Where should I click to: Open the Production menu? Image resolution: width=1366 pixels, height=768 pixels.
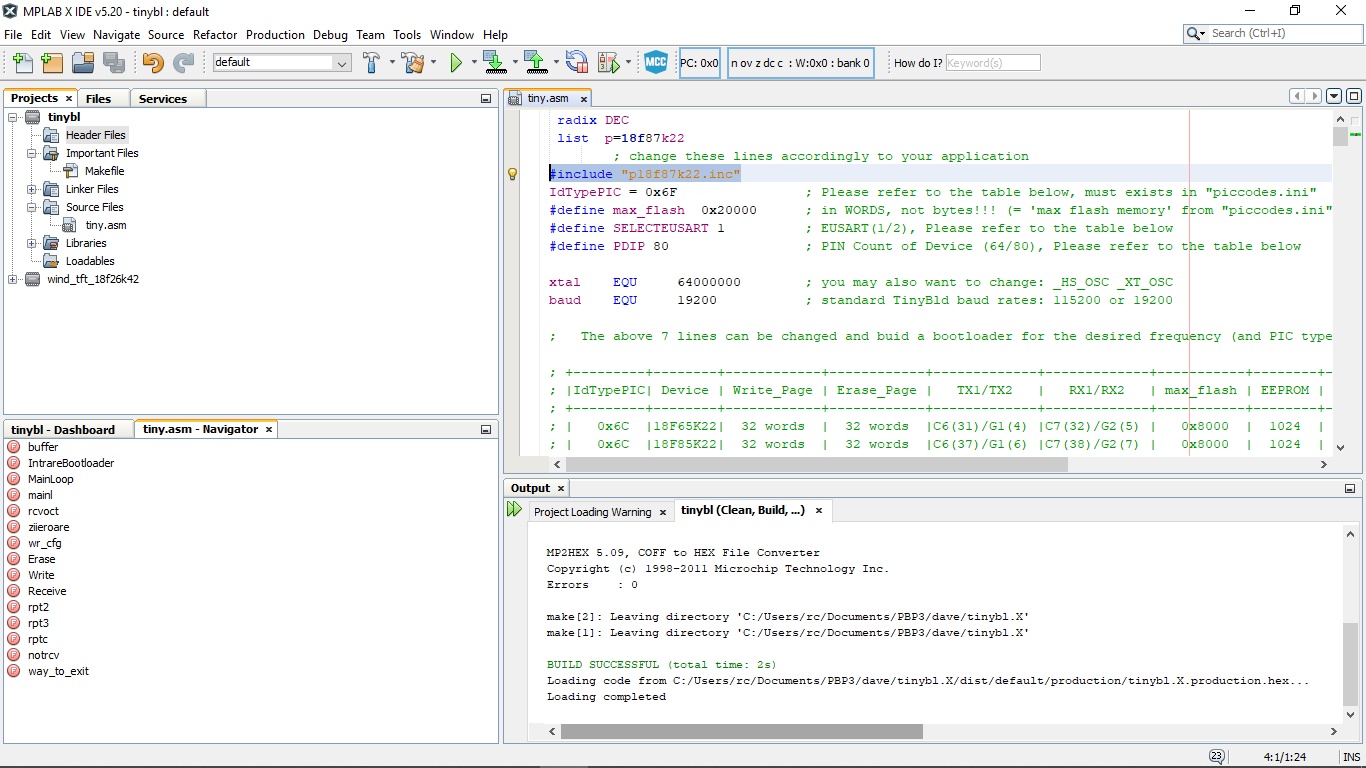[275, 34]
